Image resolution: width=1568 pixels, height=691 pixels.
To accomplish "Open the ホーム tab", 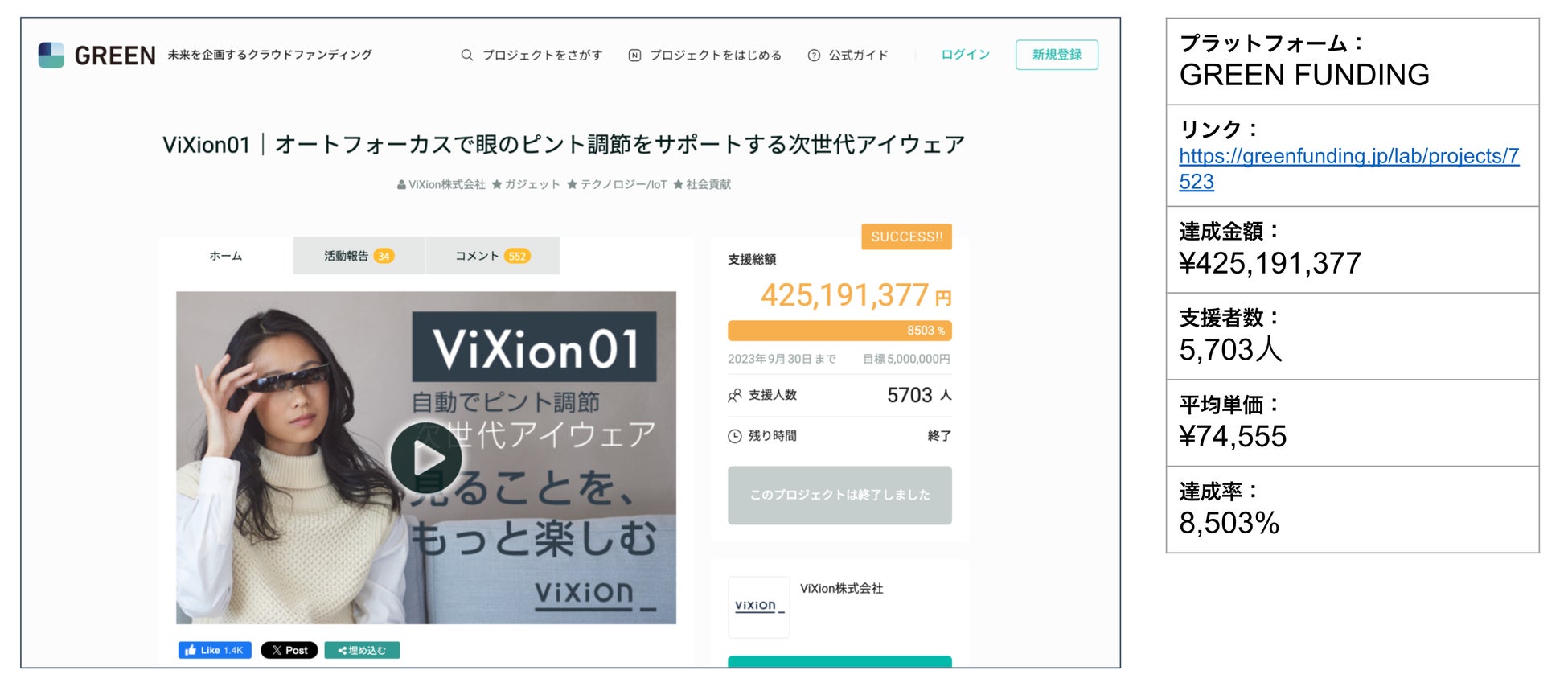I will [x=226, y=256].
